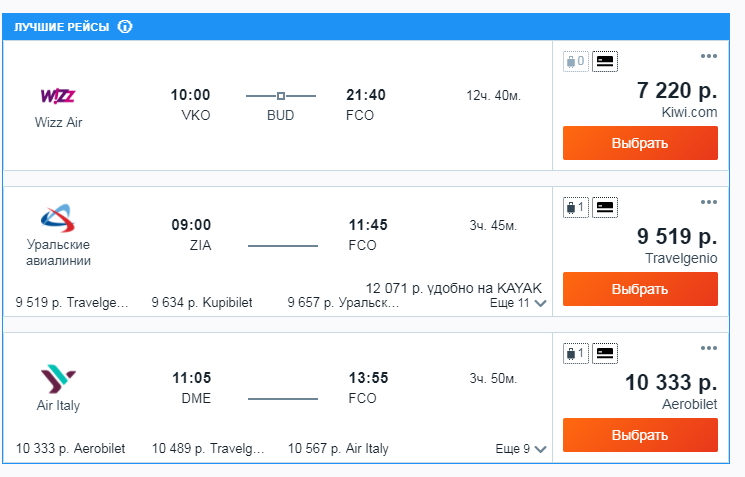Open the 12 071 р. удобно на KAYAK offer

pyautogui.click(x=454, y=288)
